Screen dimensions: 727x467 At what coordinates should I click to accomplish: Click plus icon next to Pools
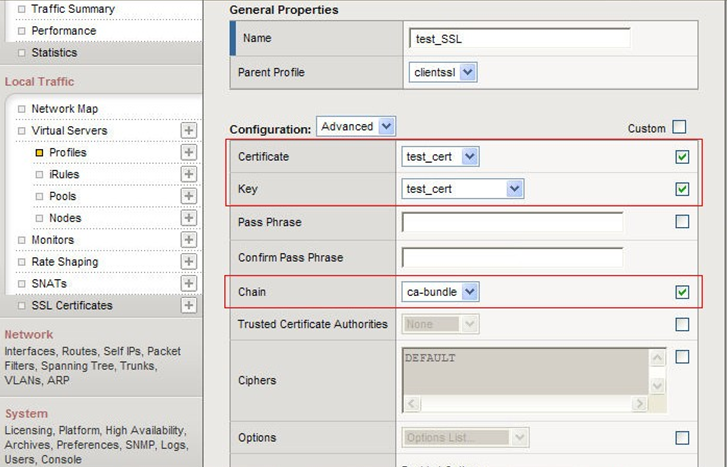(x=188, y=197)
